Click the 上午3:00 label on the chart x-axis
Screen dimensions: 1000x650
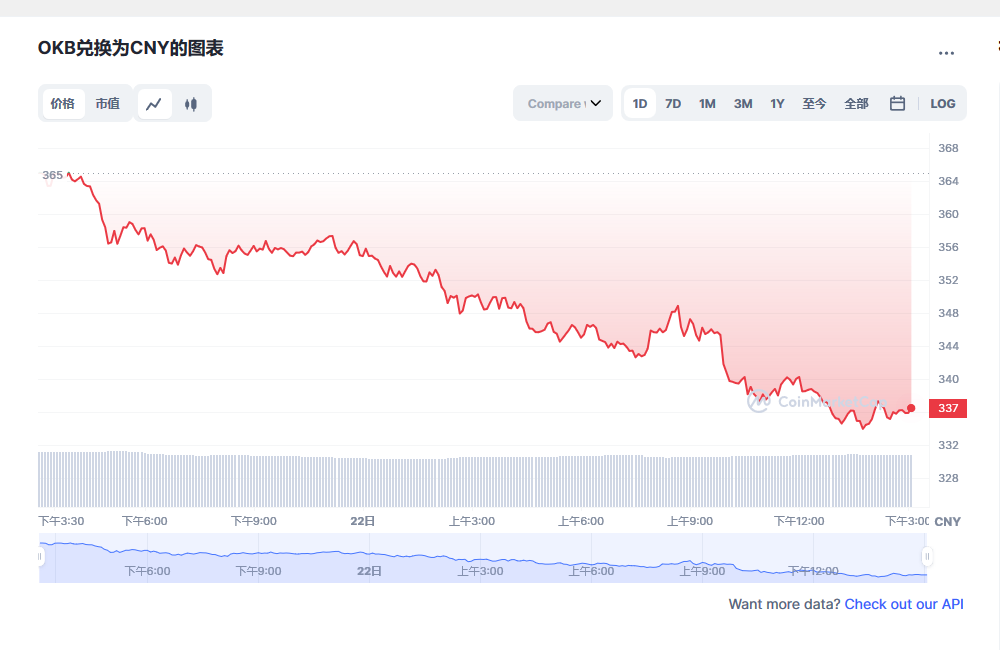click(472, 521)
